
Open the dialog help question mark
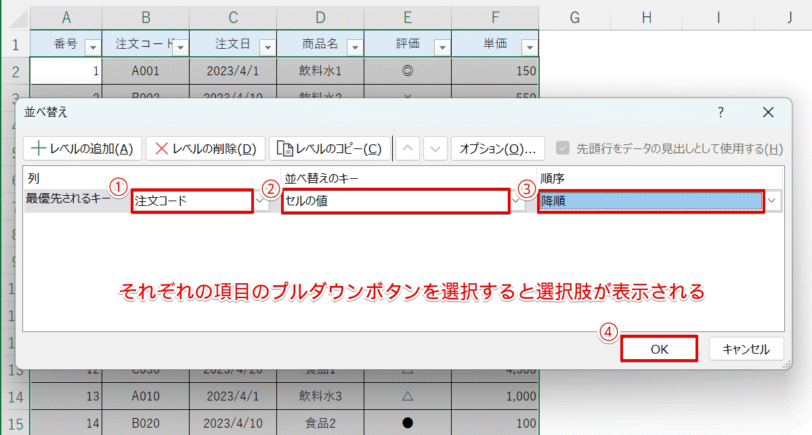point(720,112)
